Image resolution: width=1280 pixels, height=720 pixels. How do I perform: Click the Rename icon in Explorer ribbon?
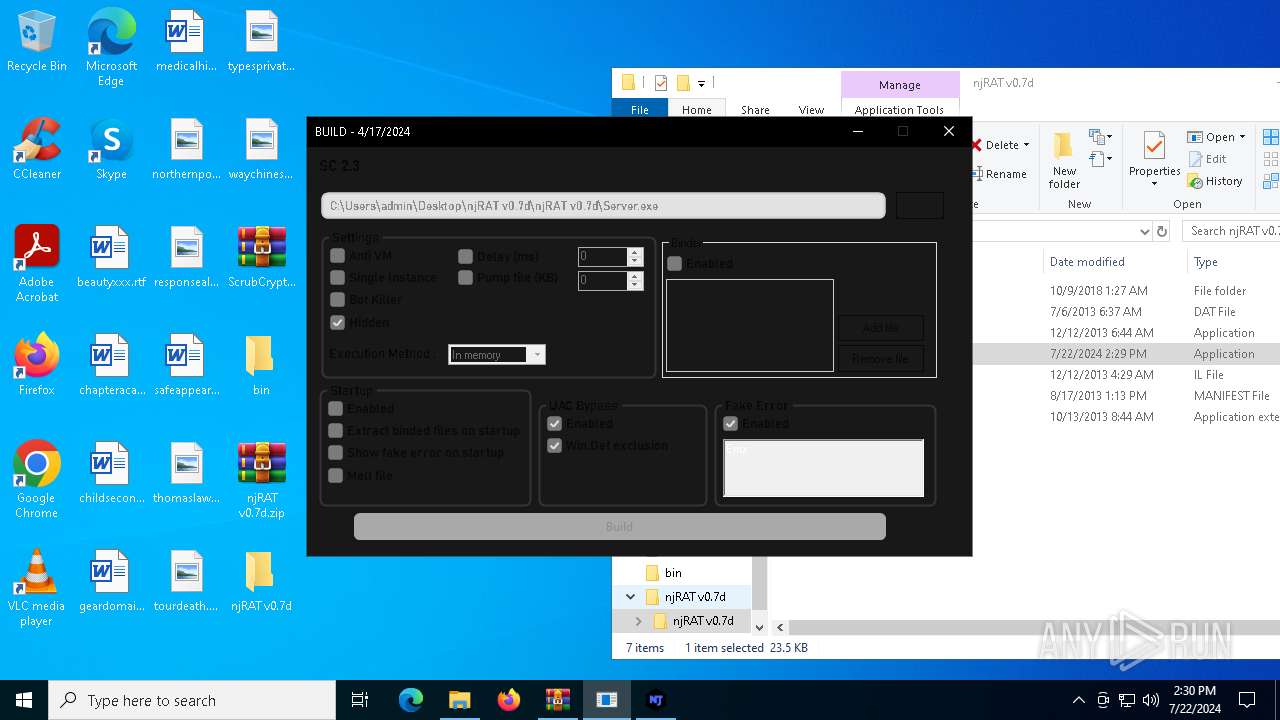pyautogui.click(x=998, y=174)
